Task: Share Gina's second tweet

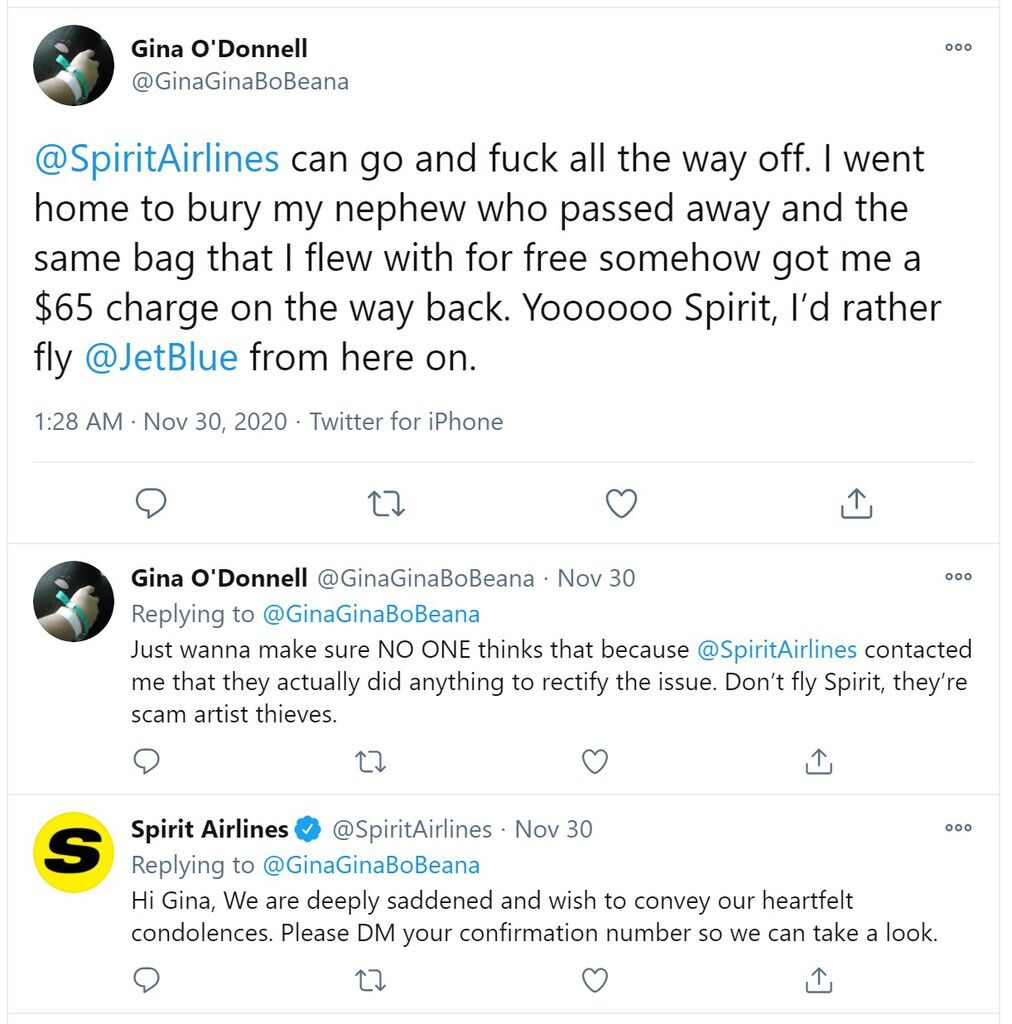Action: point(819,761)
